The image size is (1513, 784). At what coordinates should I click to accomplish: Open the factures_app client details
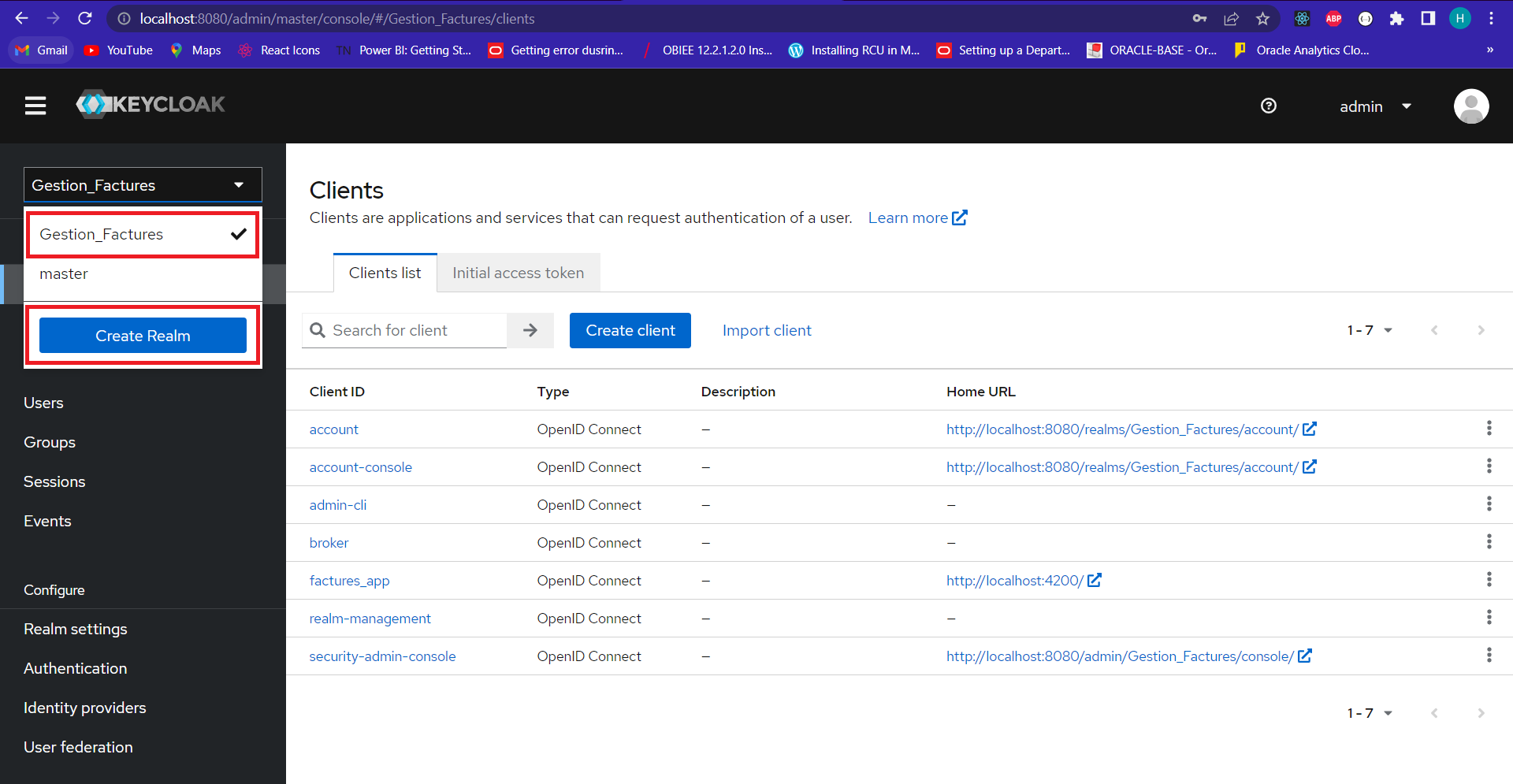(x=349, y=580)
